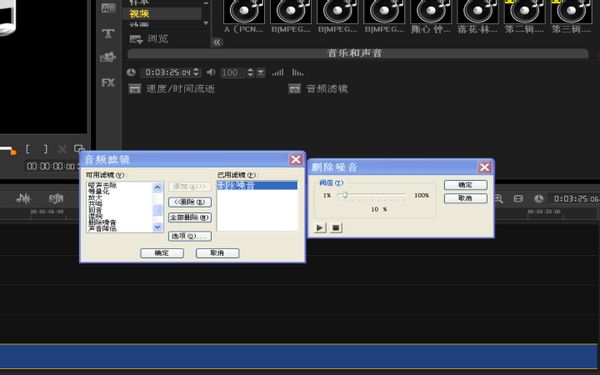Screen dimensions: 600x375
Task: Click the transition library icon above T
Action: (x=108, y=8)
